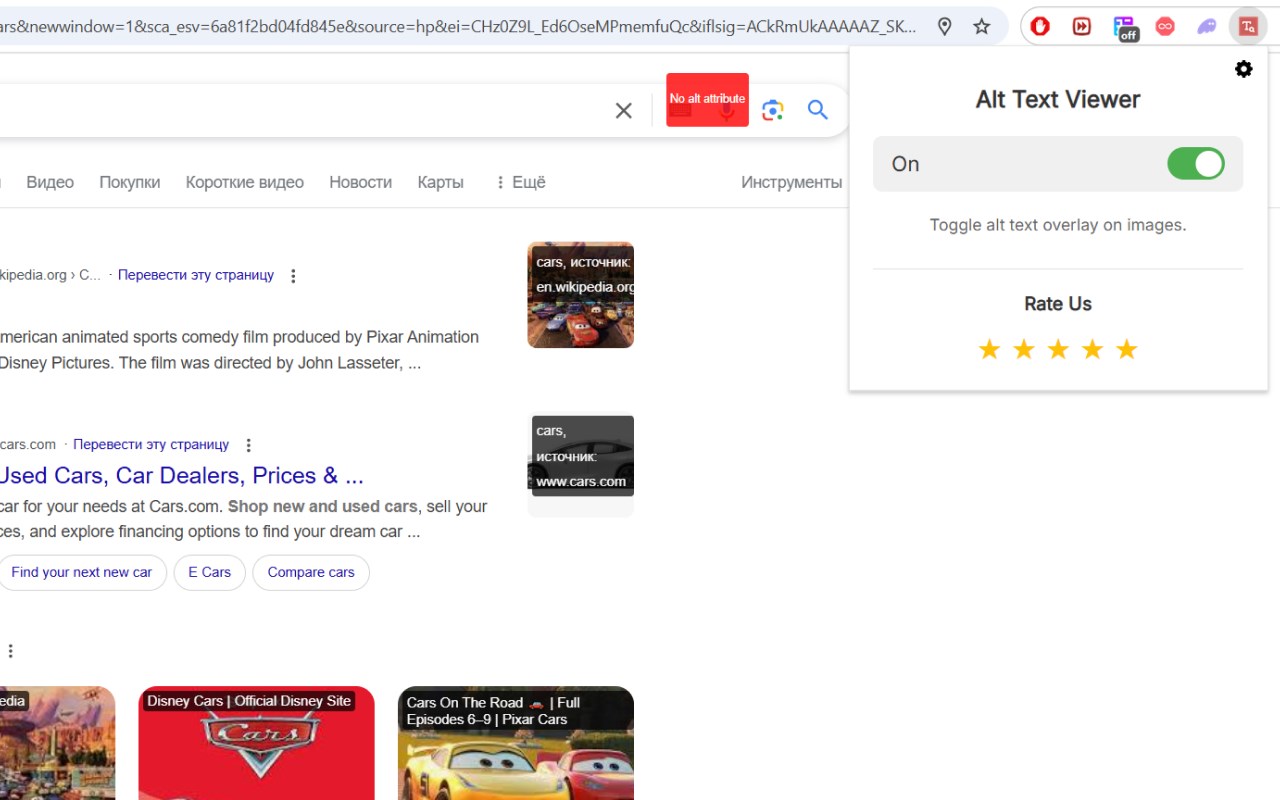Translate the Wikipedia result page
The image size is (1280, 800).
tap(196, 275)
